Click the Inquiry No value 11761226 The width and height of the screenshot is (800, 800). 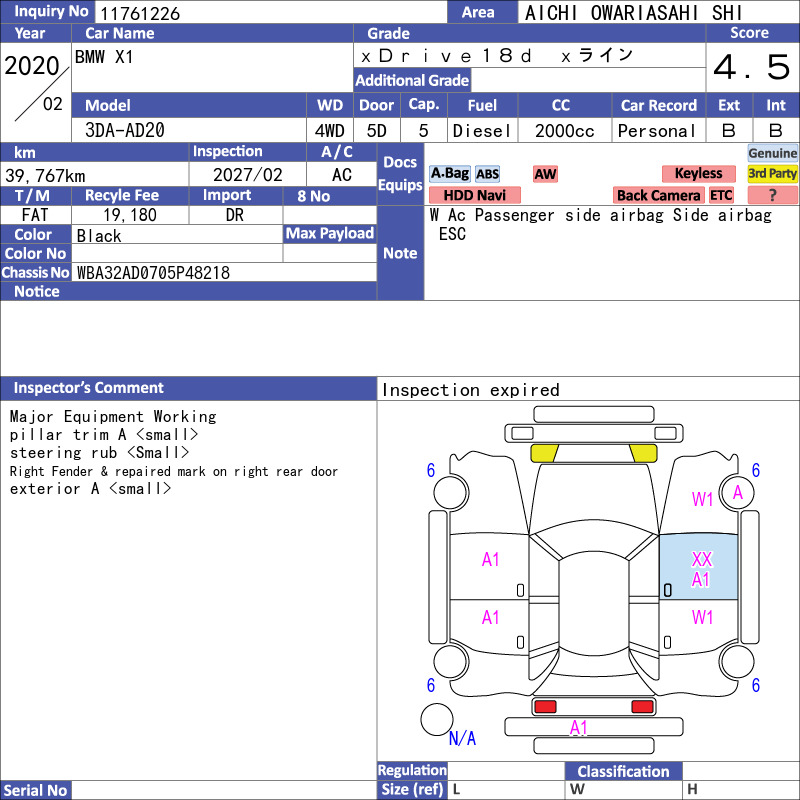140,13
